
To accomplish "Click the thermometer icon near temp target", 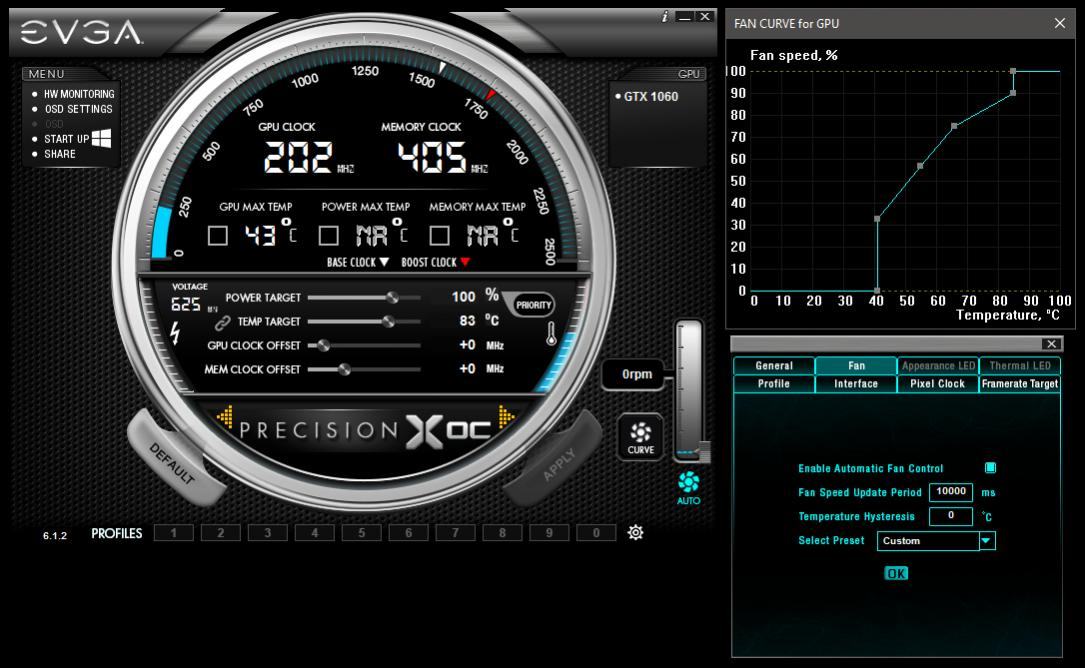I will (x=551, y=334).
